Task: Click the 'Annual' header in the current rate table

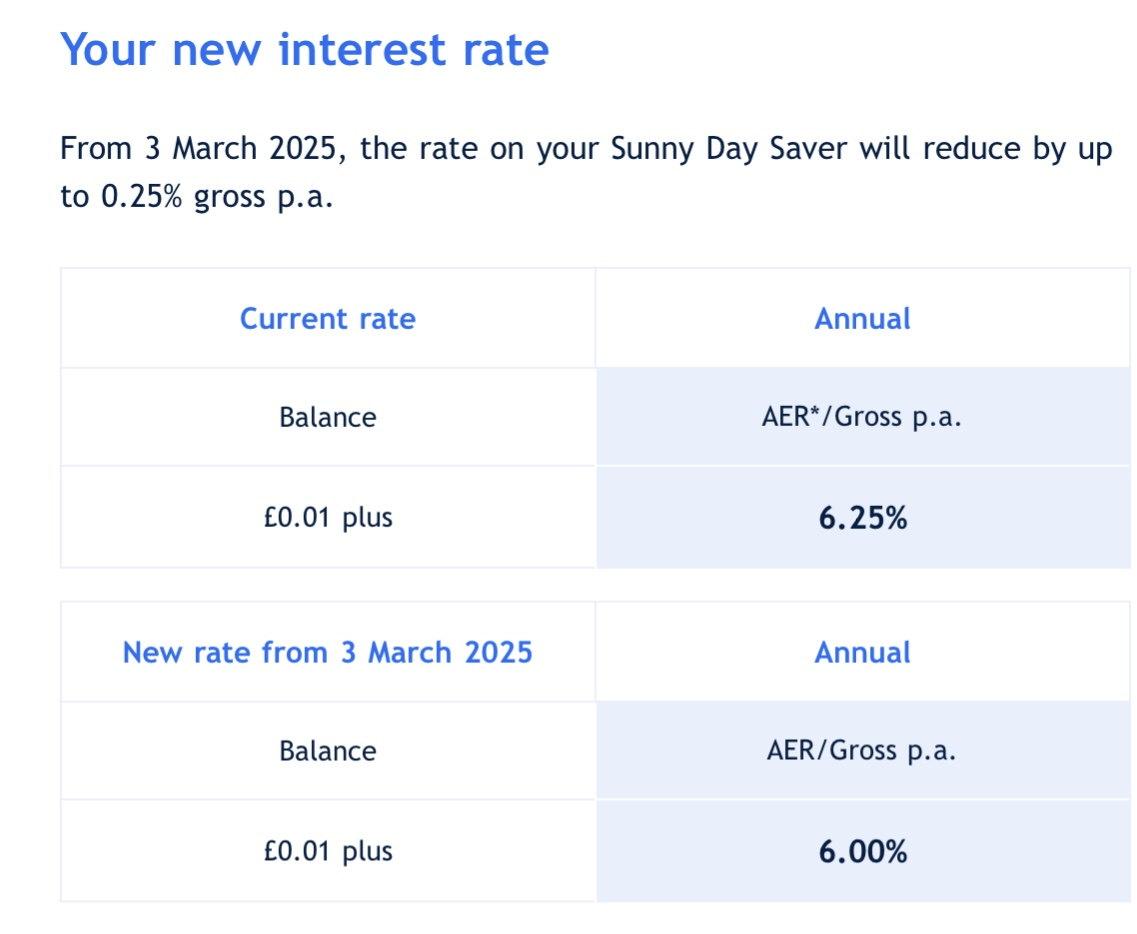Action: tap(862, 318)
